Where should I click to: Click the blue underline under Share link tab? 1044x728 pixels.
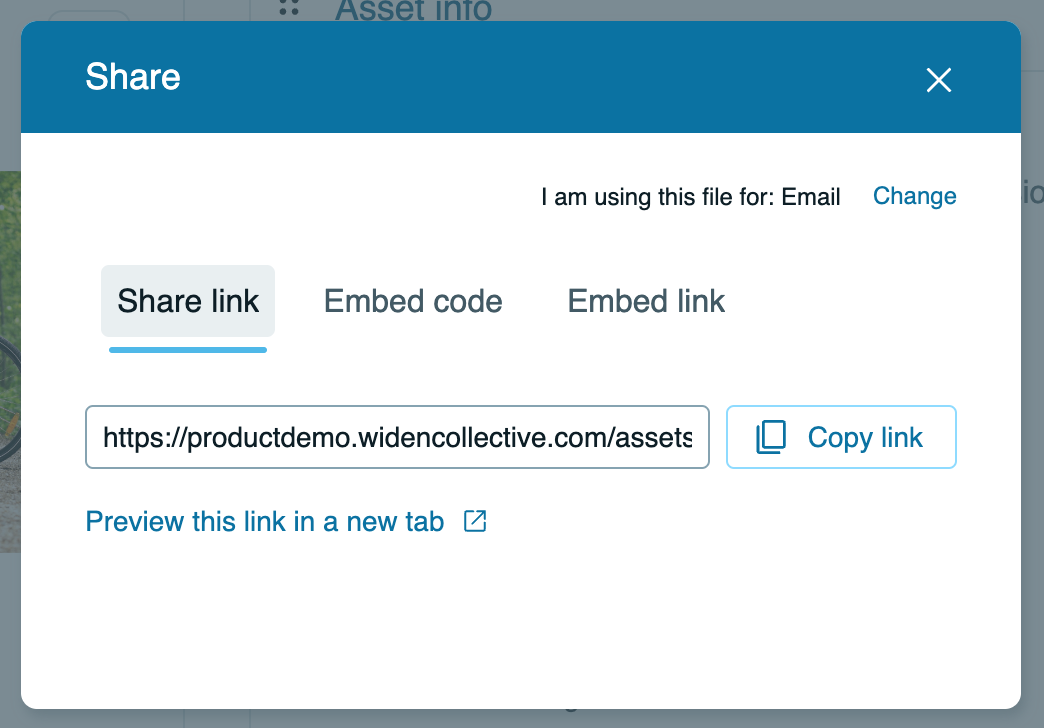pos(188,349)
